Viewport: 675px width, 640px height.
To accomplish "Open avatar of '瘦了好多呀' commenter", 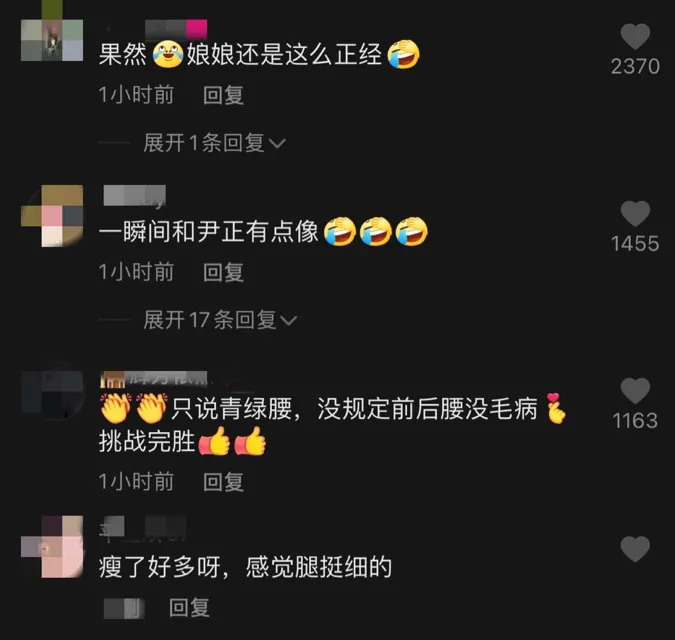I will (x=52, y=547).
